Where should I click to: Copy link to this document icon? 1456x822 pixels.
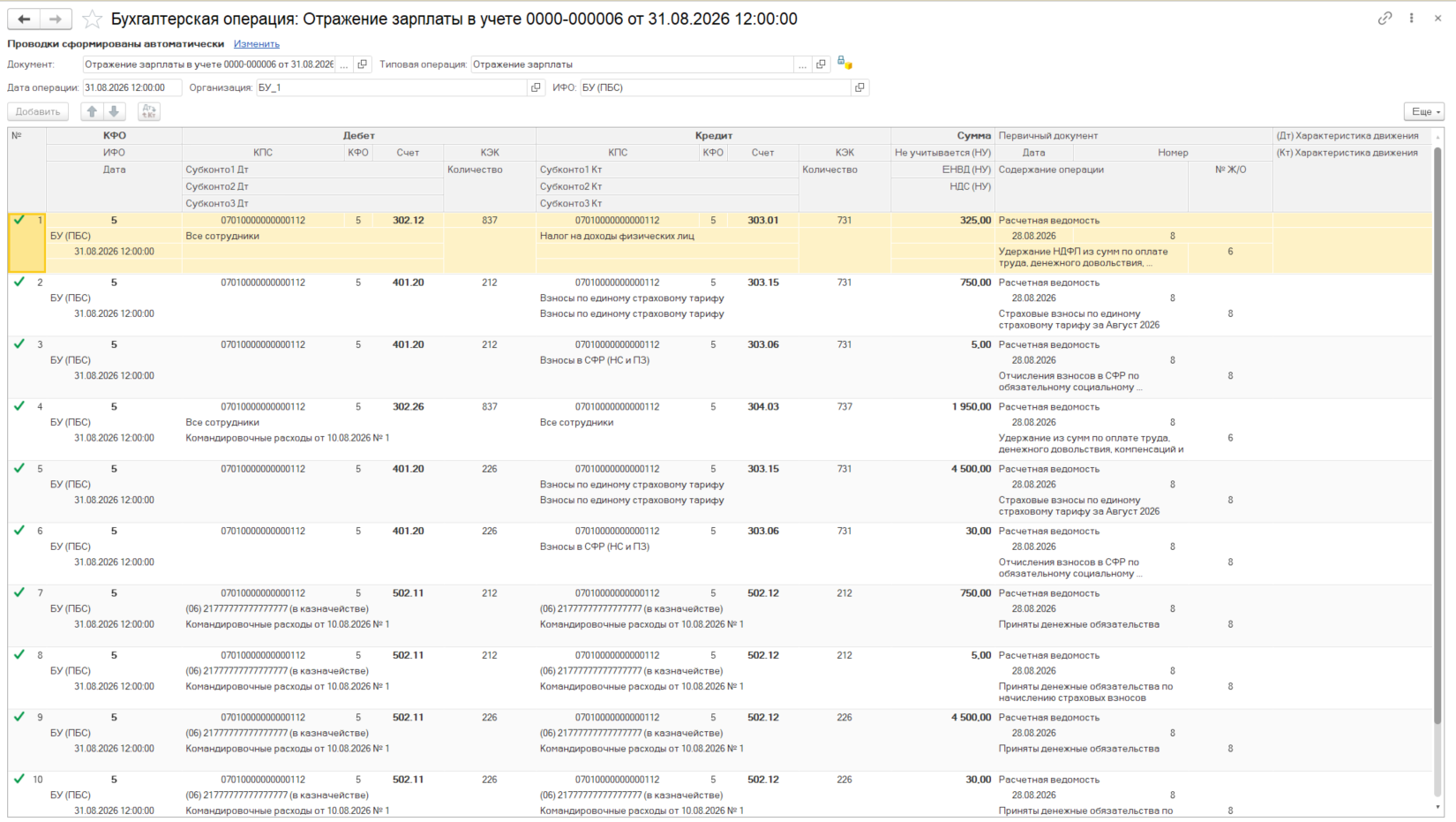coord(1385,19)
